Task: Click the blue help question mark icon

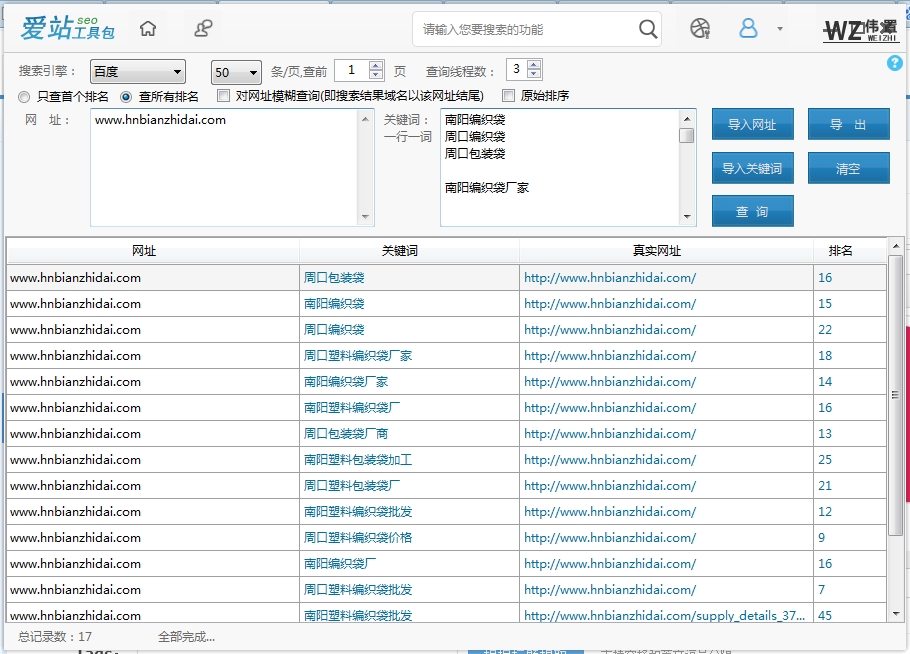Action: (894, 64)
